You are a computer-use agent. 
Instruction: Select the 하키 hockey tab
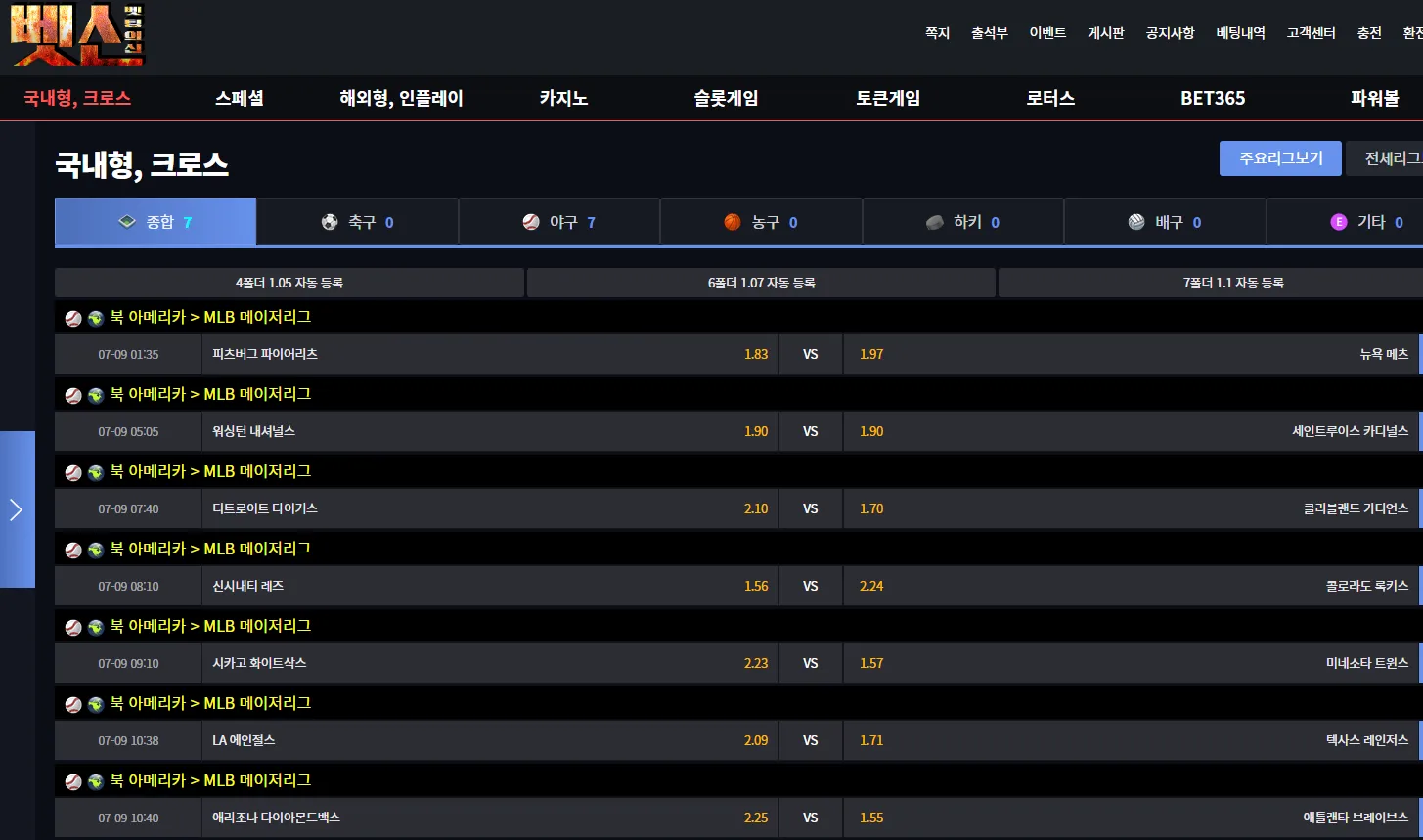pos(963,222)
